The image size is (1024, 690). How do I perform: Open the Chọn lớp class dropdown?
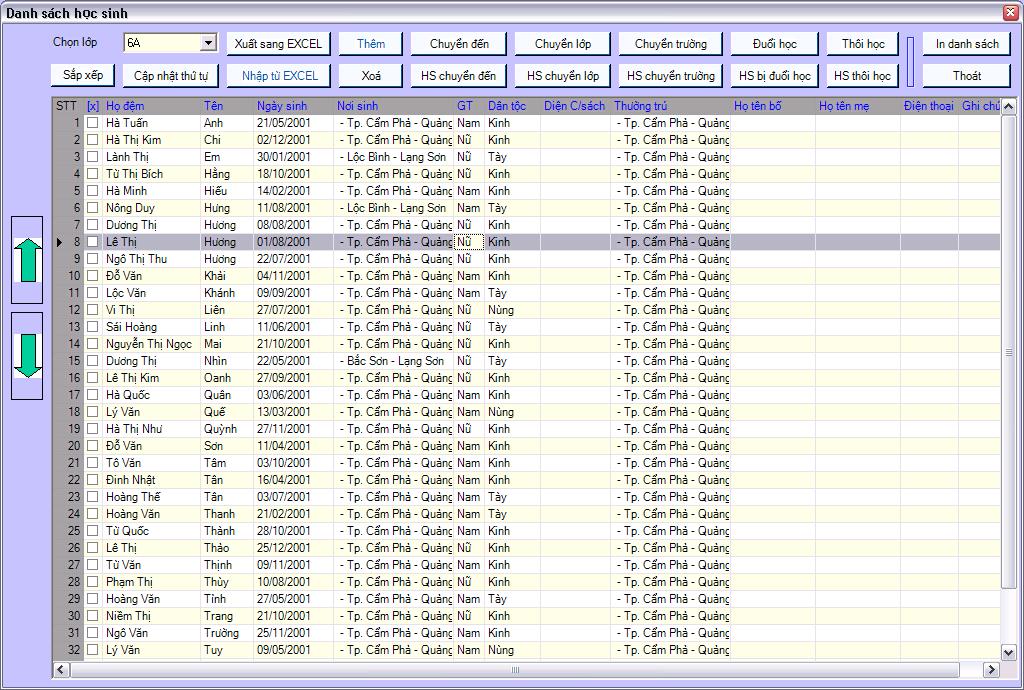(x=208, y=43)
